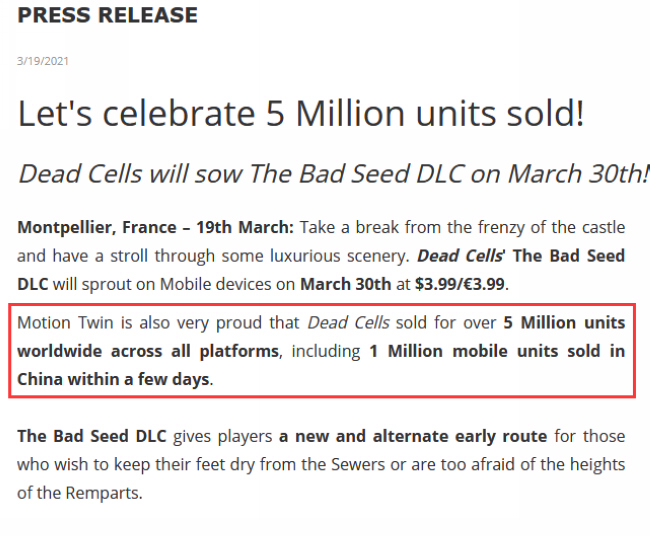
Task: Click the 3/19/2021 date stamp
Action: pos(43,61)
